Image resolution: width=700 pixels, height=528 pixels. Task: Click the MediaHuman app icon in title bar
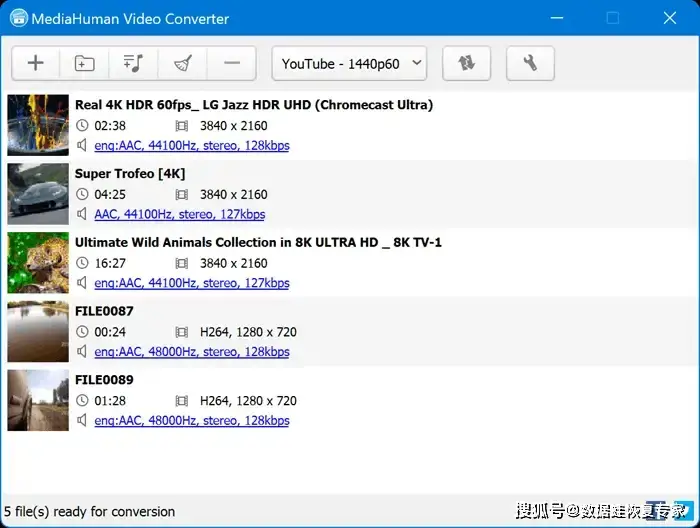pyautogui.click(x=17, y=18)
